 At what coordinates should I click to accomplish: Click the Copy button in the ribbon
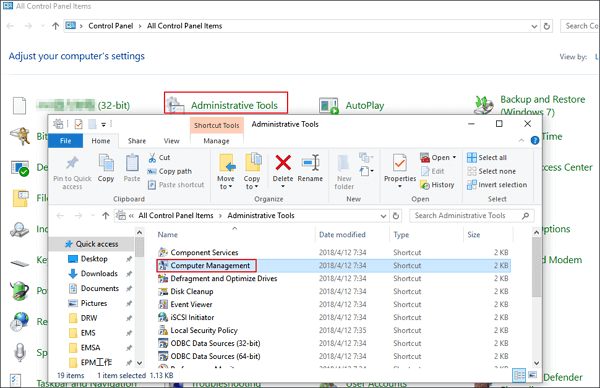click(106, 168)
